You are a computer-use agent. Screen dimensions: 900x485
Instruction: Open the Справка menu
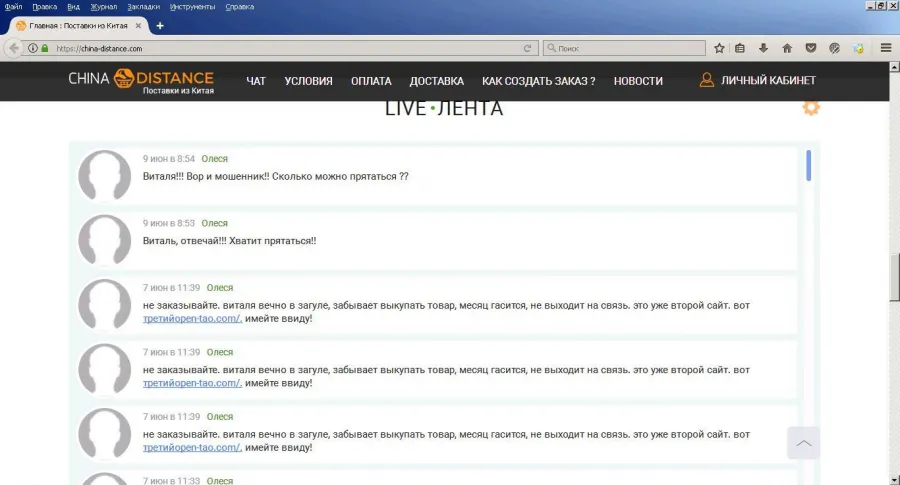[239, 7]
